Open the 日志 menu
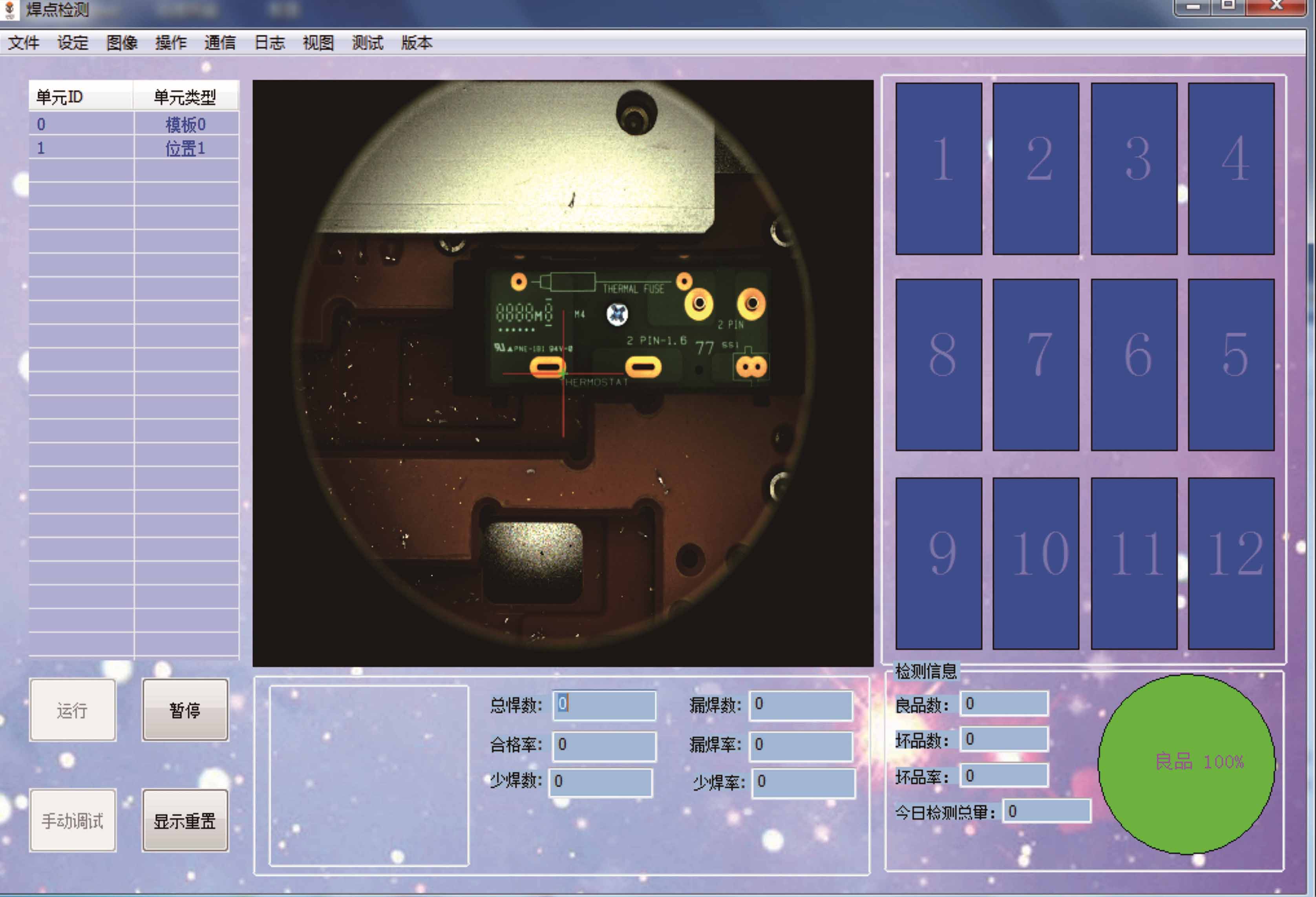Screen dimensions: 1316x897 [x=270, y=43]
